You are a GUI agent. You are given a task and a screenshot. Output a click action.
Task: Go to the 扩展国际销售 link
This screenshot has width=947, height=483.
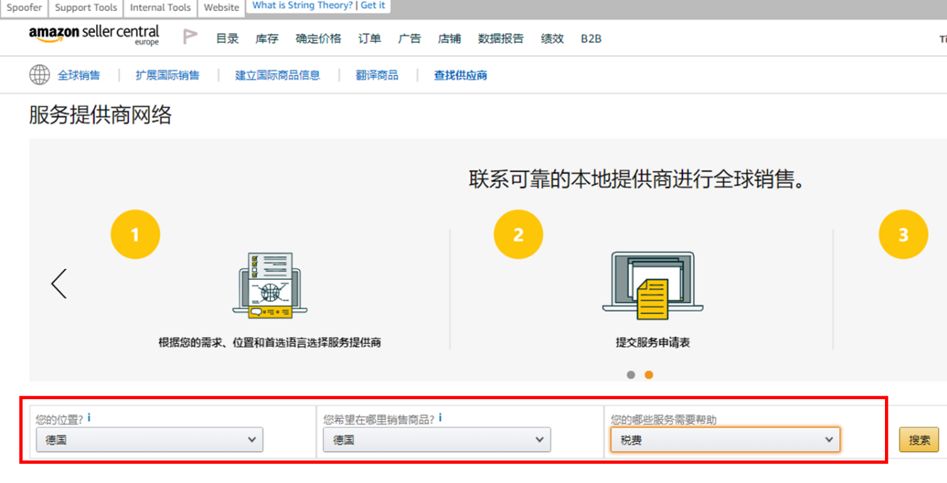167,75
